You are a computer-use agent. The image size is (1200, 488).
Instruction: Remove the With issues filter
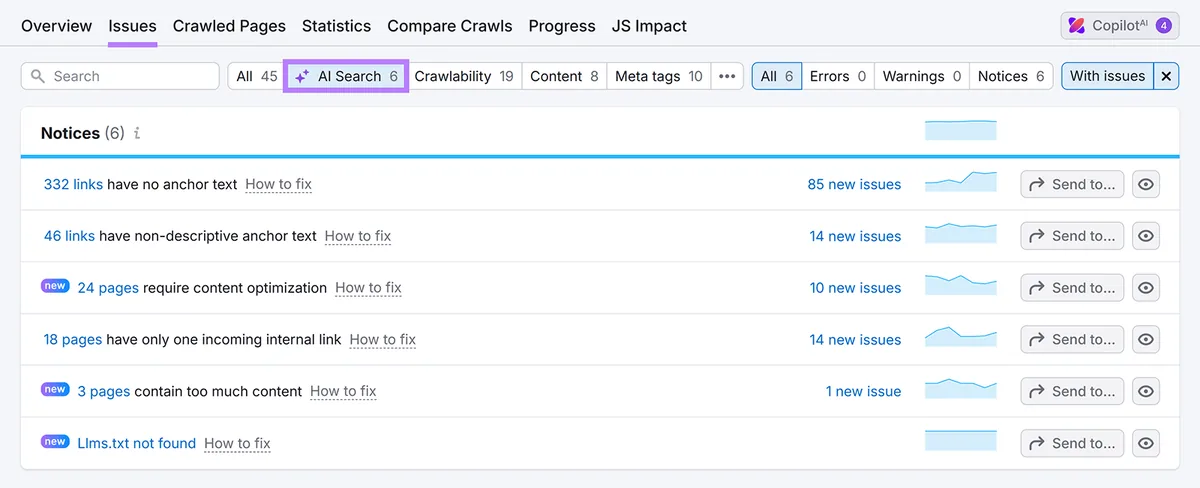[x=1166, y=76]
